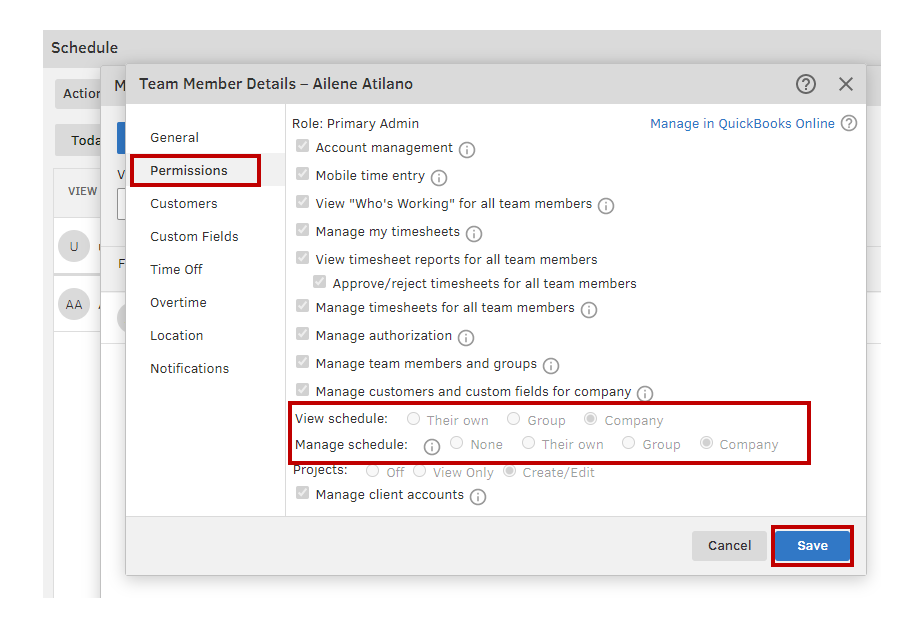Click help icon beside Manage in QuickBooks Online

[849, 123]
